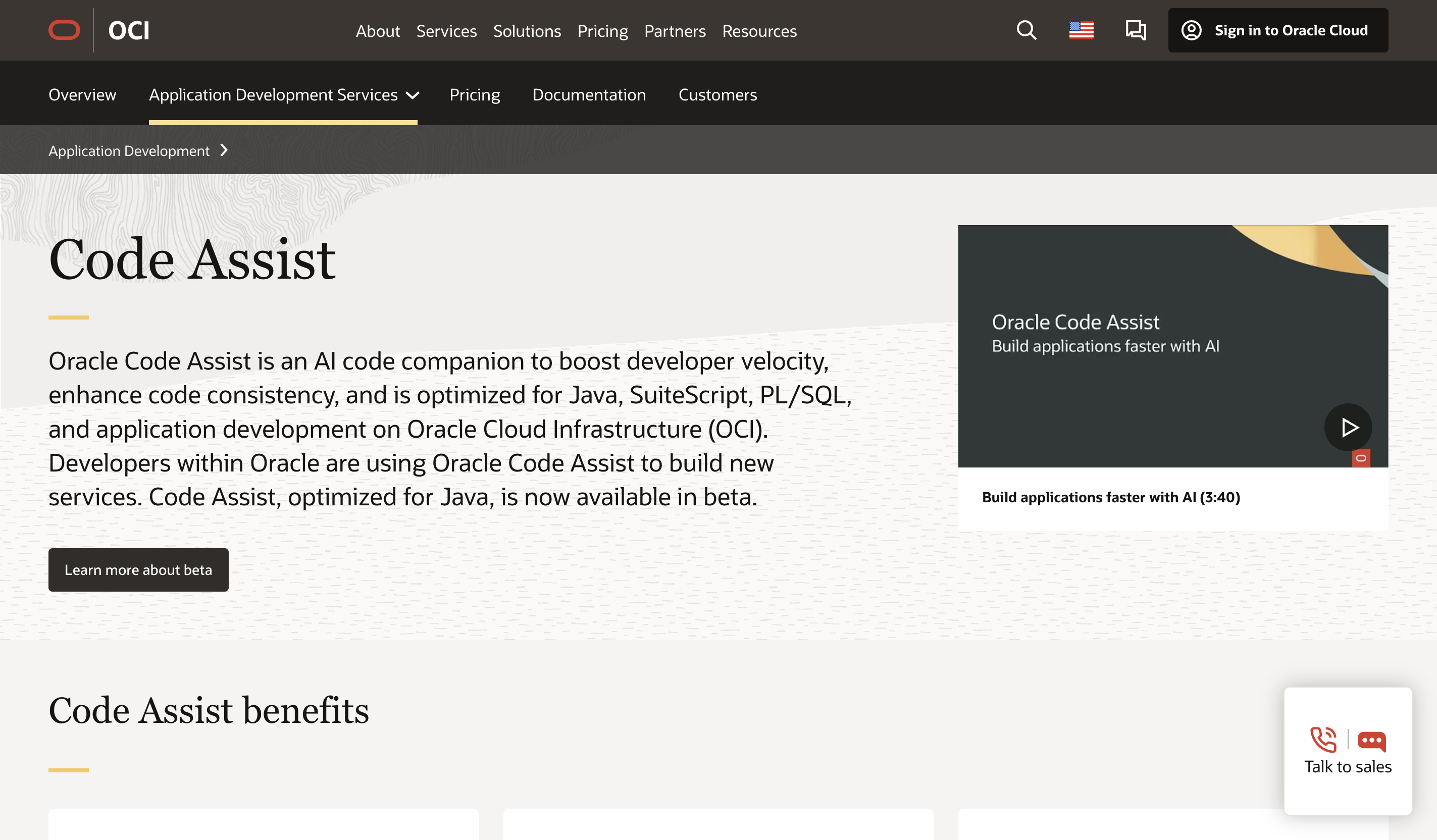Click the Oracle red logo
Viewport: 1437px width, 840px height.
pos(64,30)
